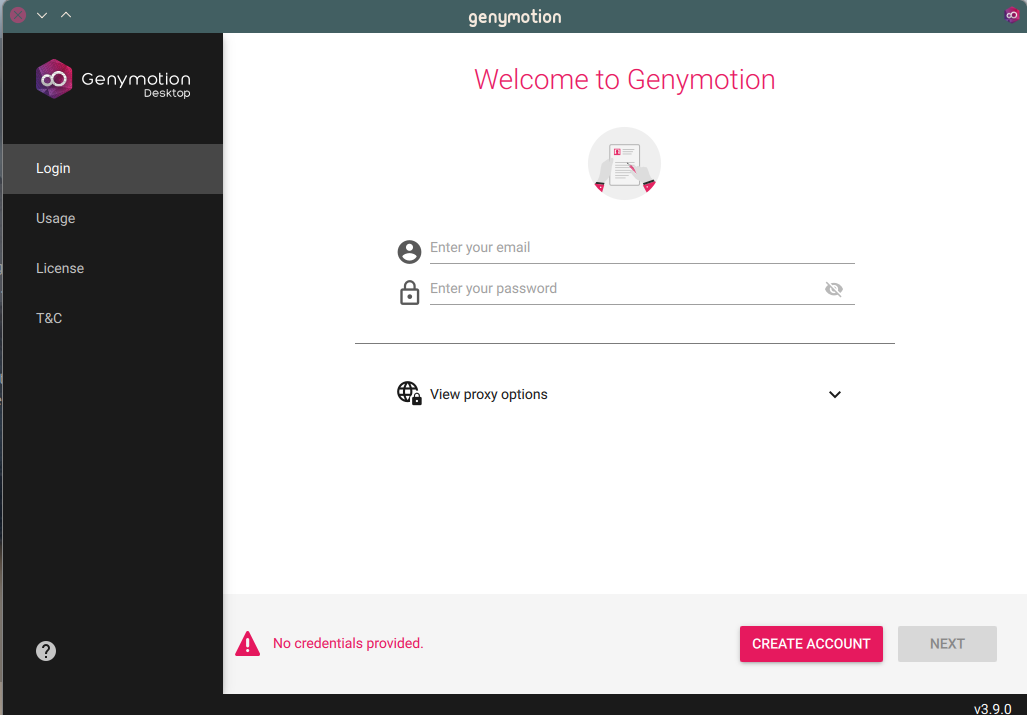Click the NEXT button

947,644
